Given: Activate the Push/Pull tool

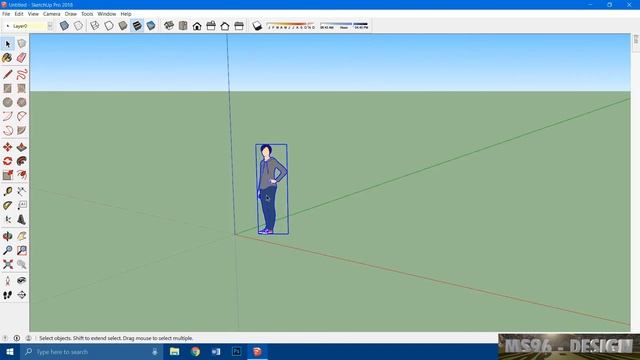Looking at the screenshot, I should coord(22,147).
